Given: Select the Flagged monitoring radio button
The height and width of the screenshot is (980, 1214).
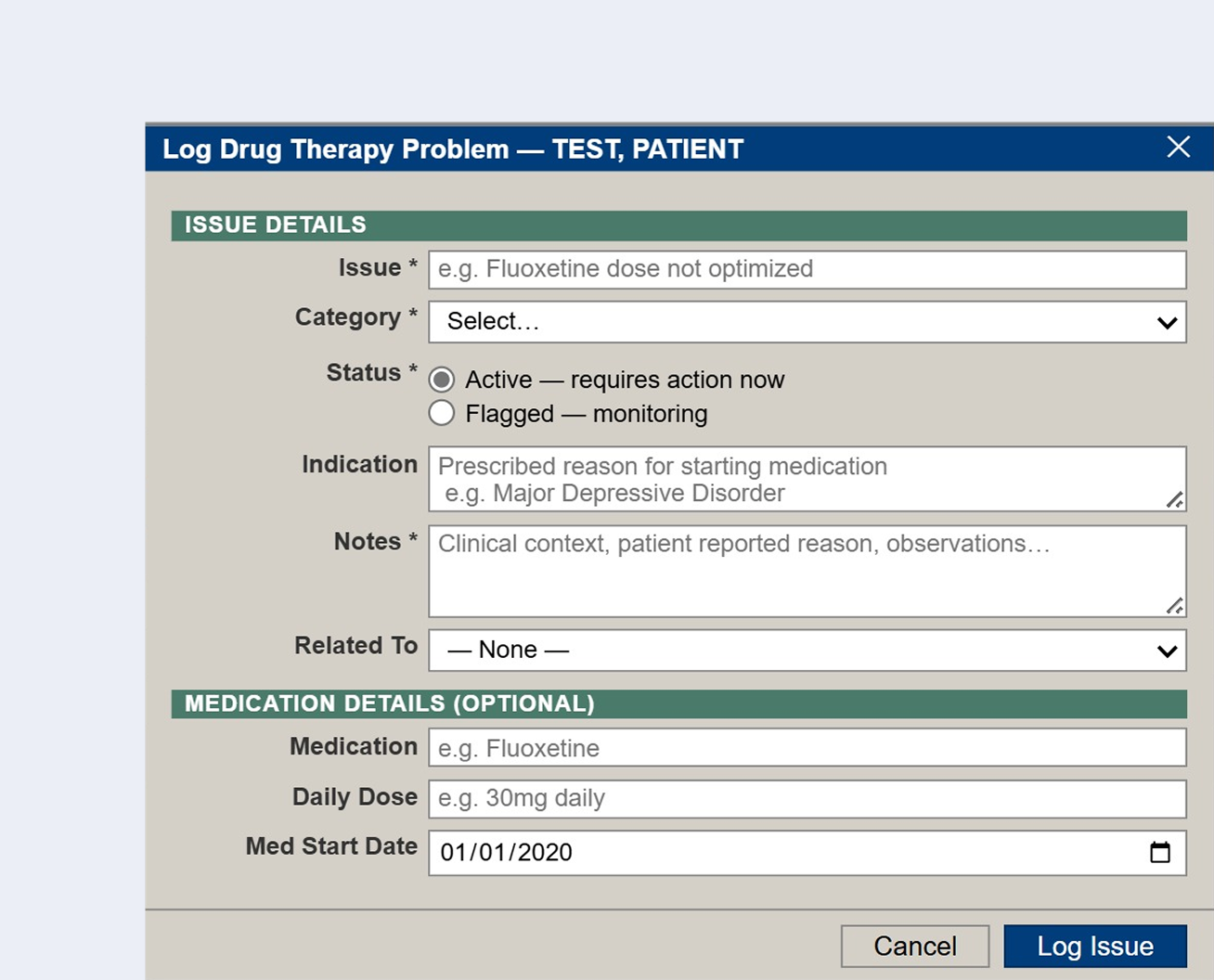Looking at the screenshot, I should click(442, 413).
